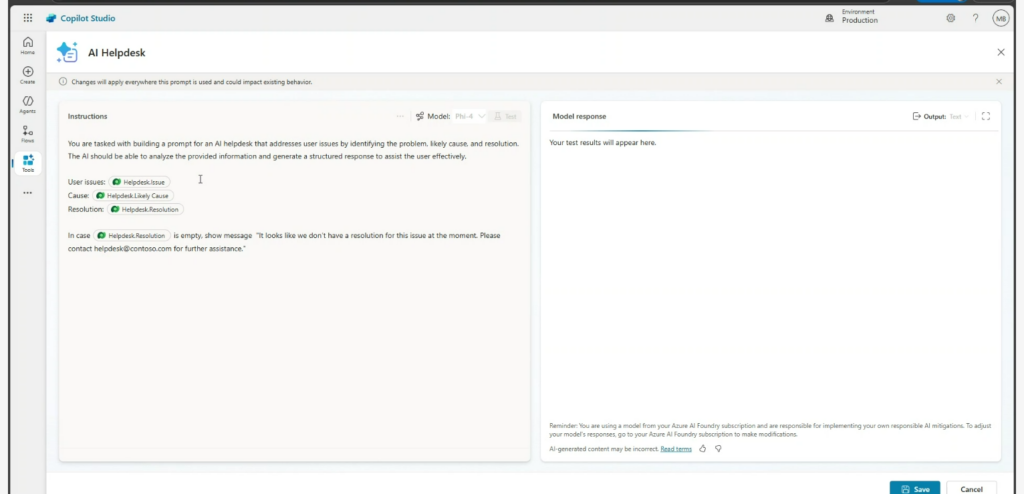Dismiss the changes warning banner
This screenshot has height=494, width=1024.
click(999, 82)
